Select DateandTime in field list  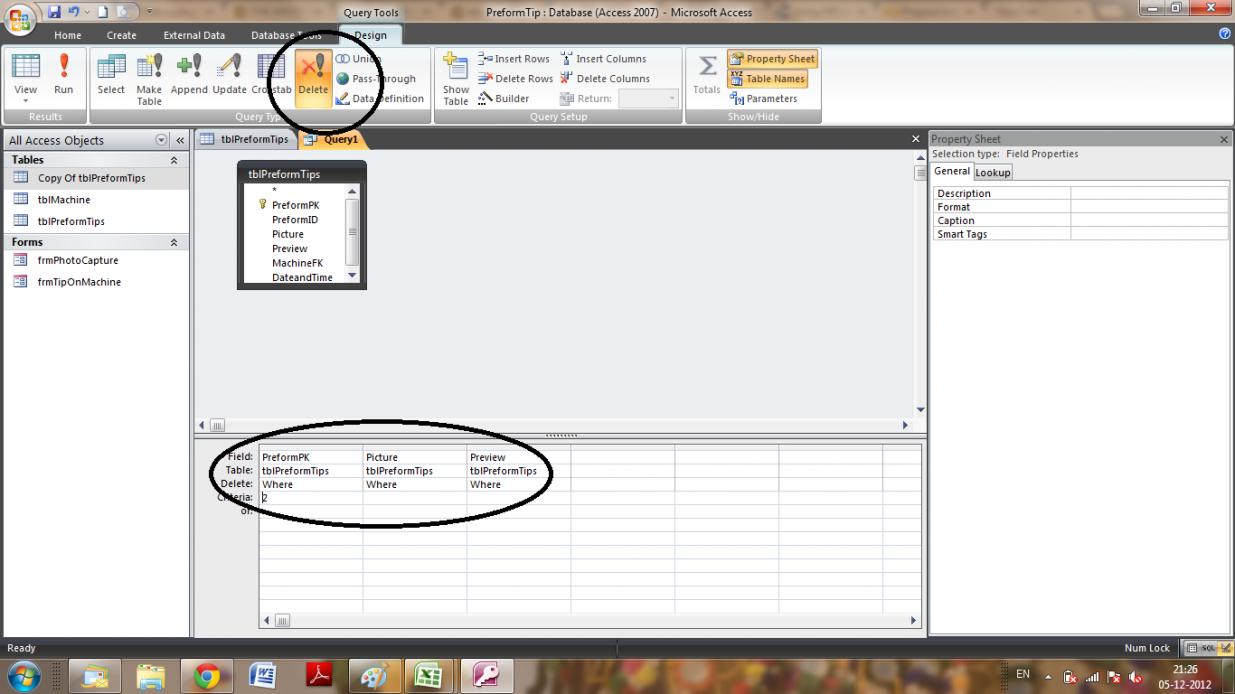(x=302, y=277)
